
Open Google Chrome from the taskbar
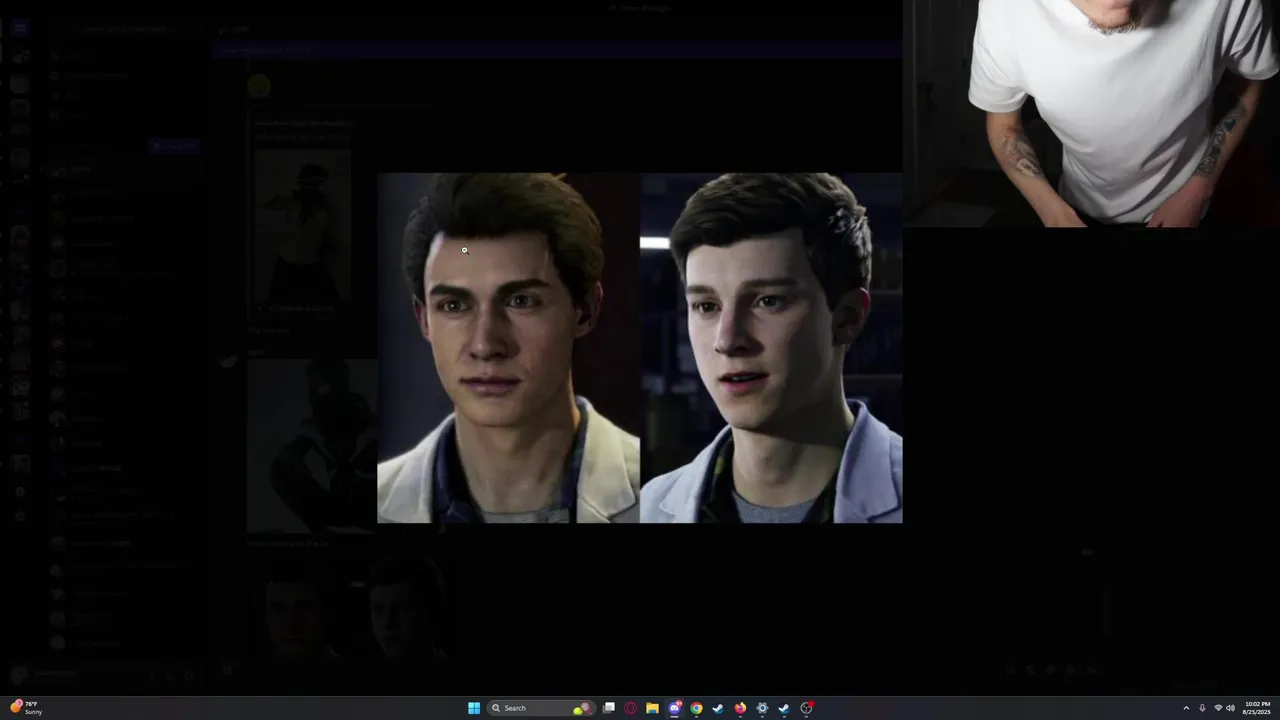pyautogui.click(x=696, y=708)
